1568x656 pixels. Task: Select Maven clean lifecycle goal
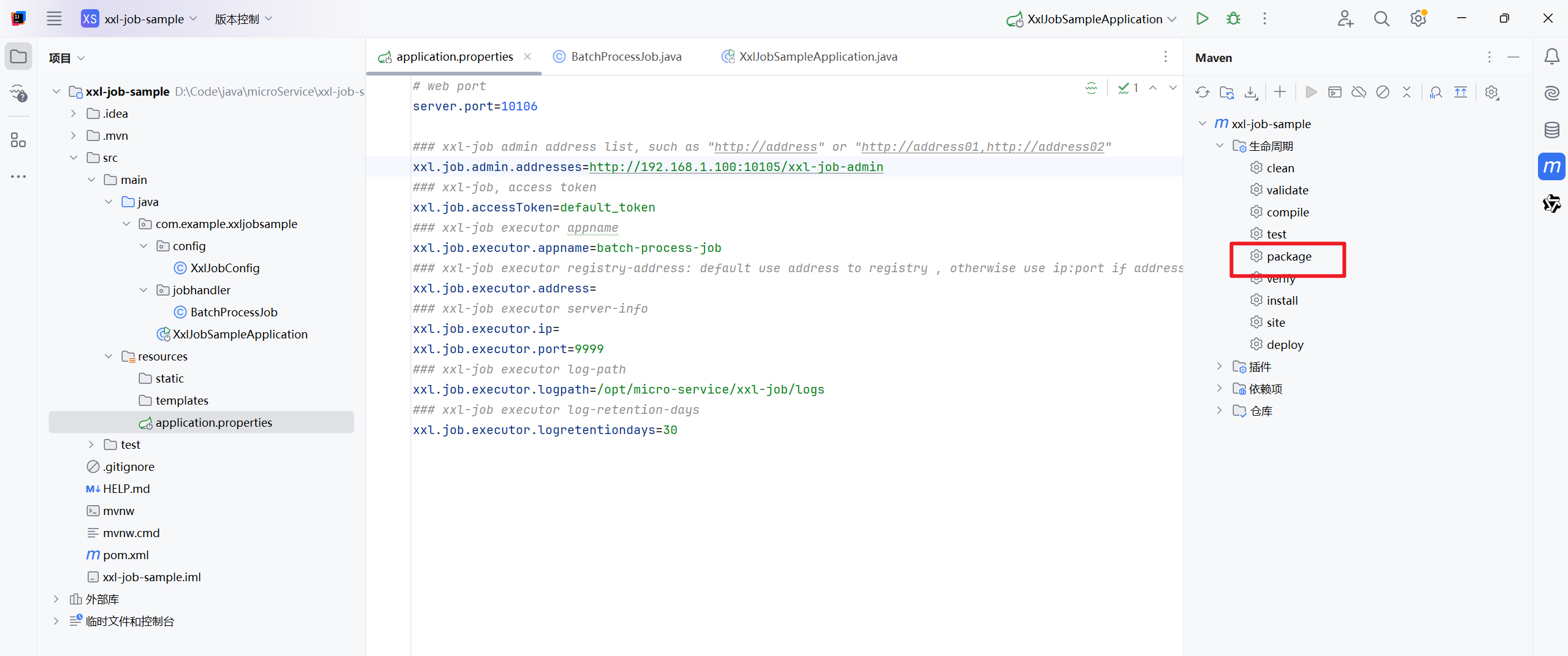(x=1280, y=168)
